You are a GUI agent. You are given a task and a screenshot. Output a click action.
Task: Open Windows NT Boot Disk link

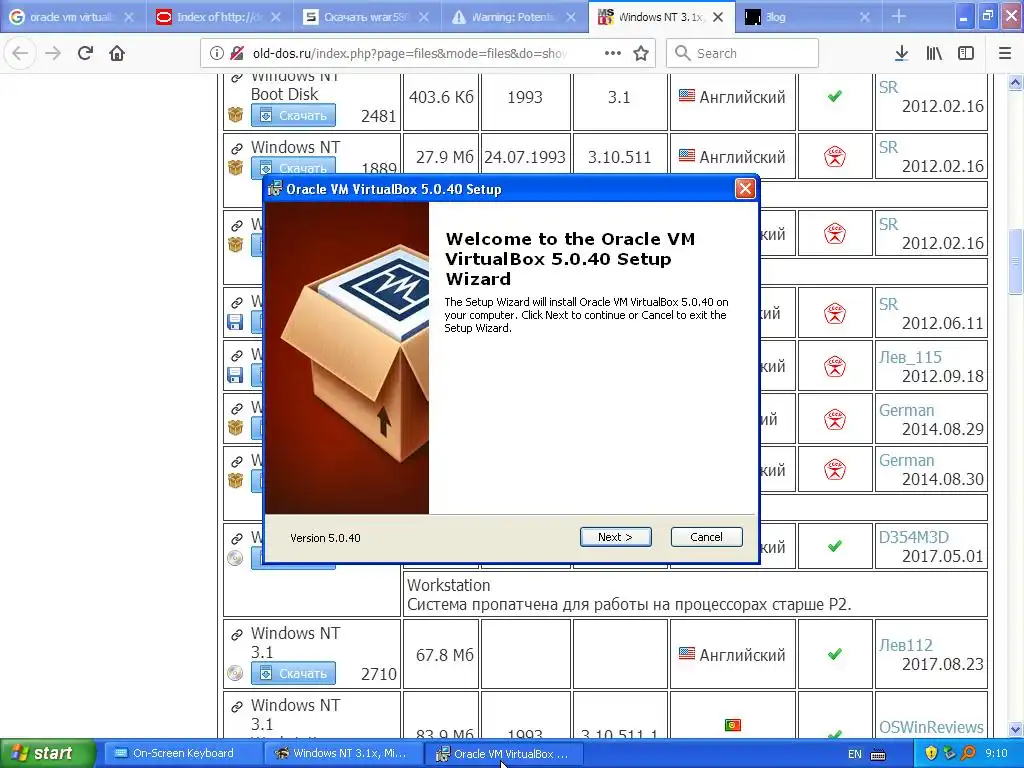pos(295,86)
